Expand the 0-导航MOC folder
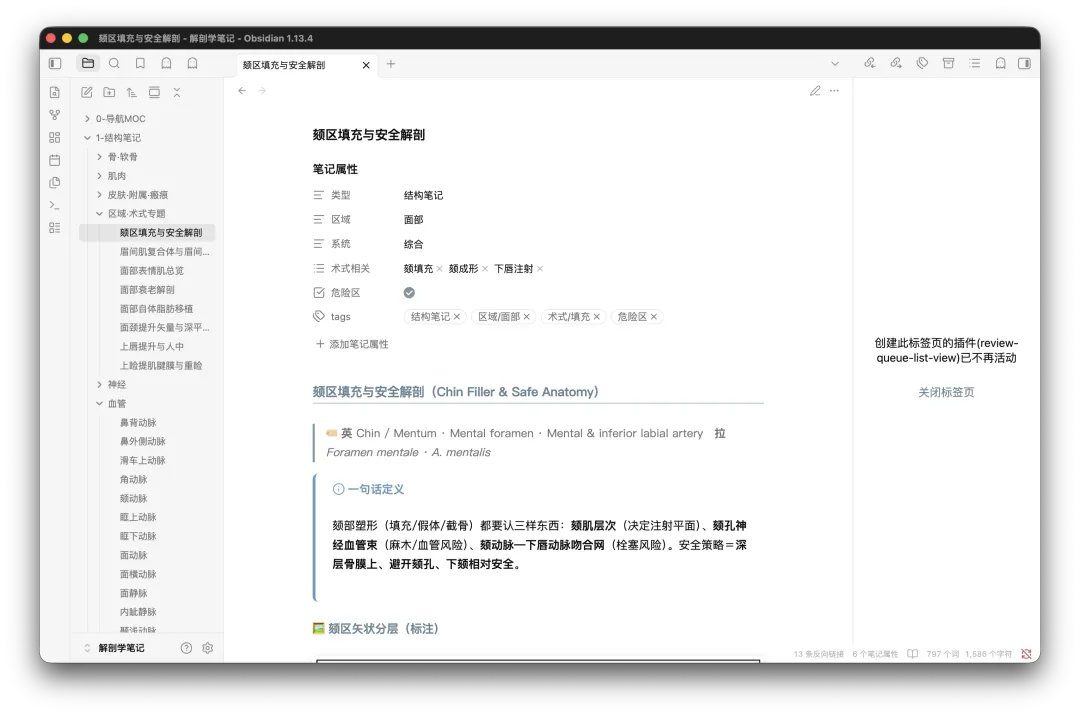This screenshot has width=1080, height=715. pyautogui.click(x=87, y=118)
